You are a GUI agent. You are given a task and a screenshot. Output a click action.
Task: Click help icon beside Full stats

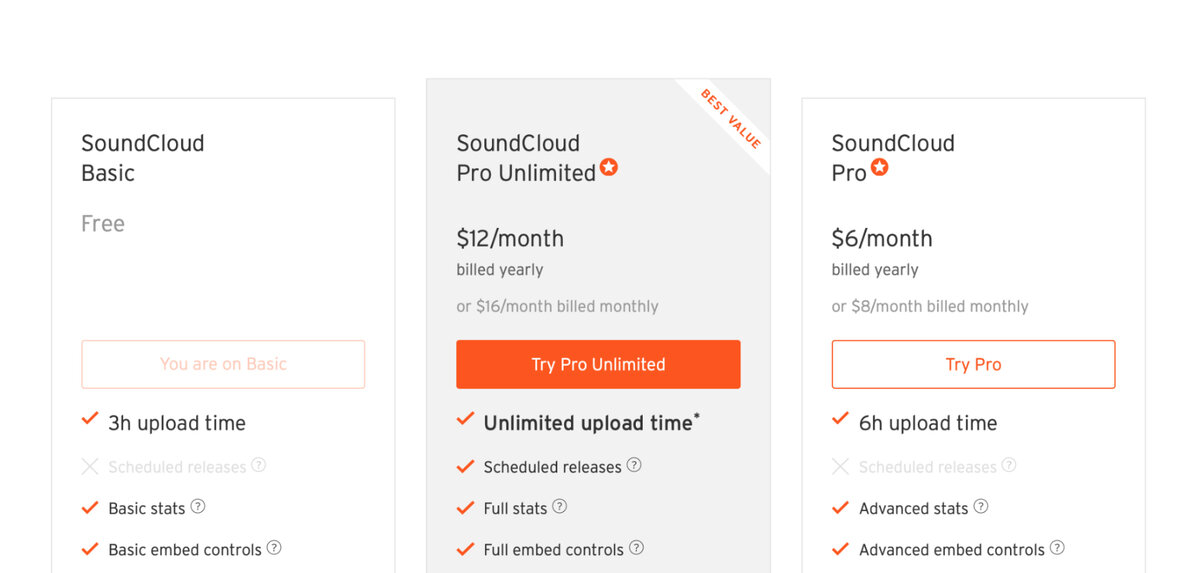pyautogui.click(x=560, y=507)
